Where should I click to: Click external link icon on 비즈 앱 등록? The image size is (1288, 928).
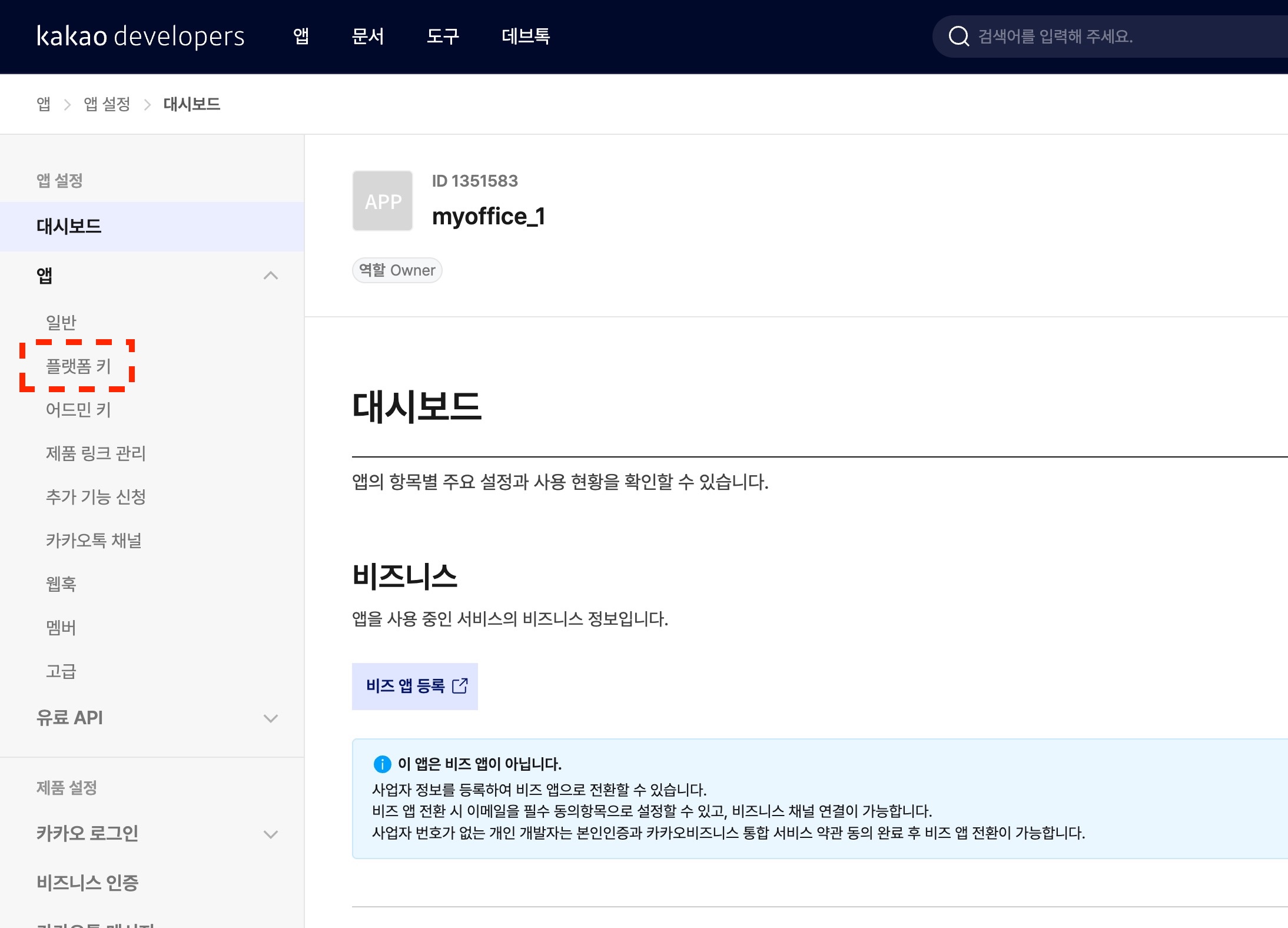click(x=460, y=686)
